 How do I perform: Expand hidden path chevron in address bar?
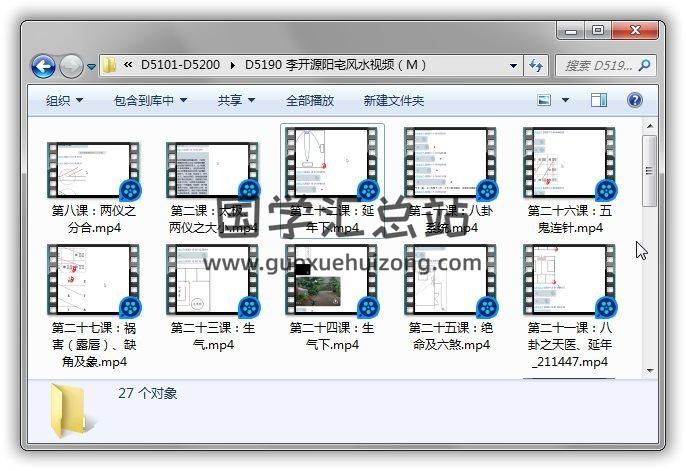pyautogui.click(x=128, y=65)
